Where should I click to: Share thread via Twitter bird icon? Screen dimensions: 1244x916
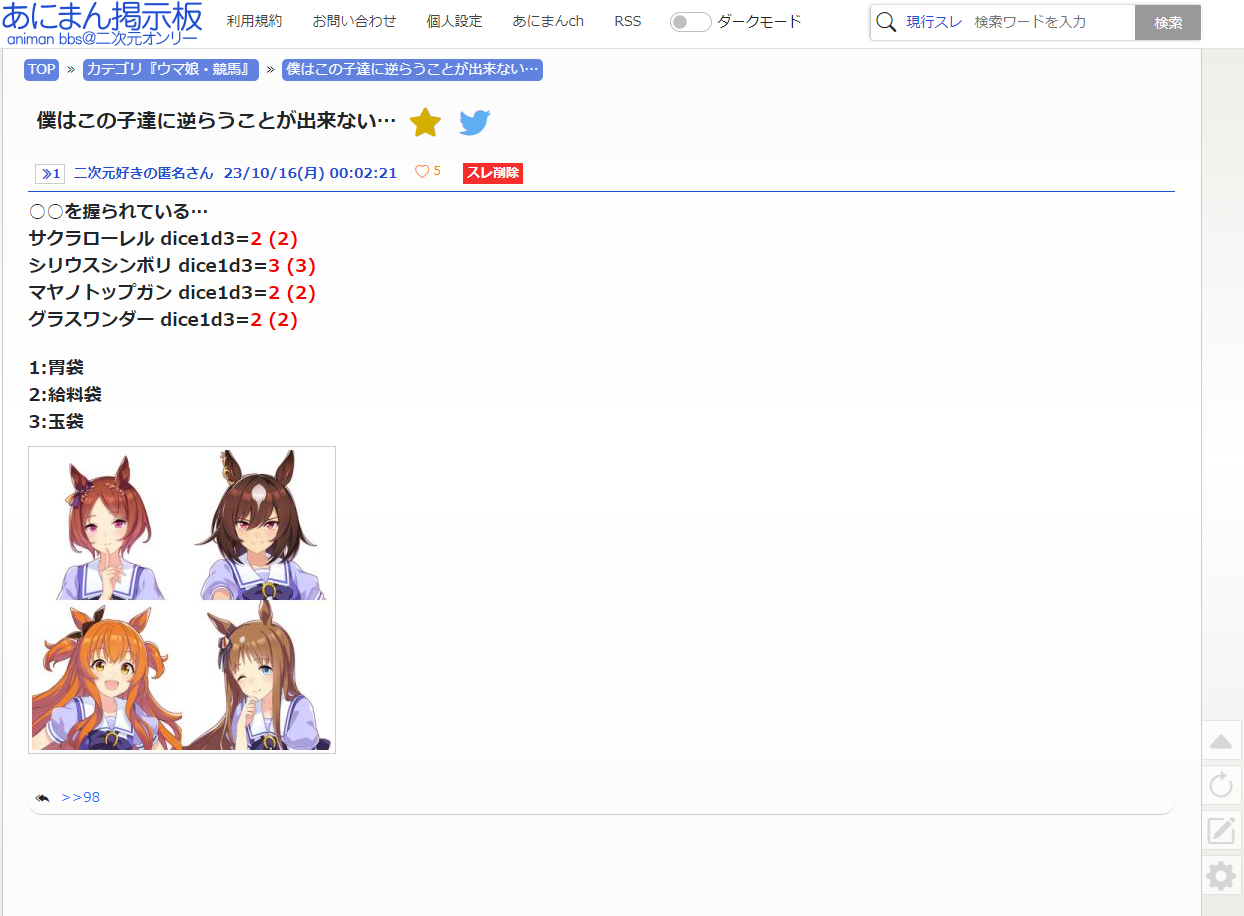(475, 123)
